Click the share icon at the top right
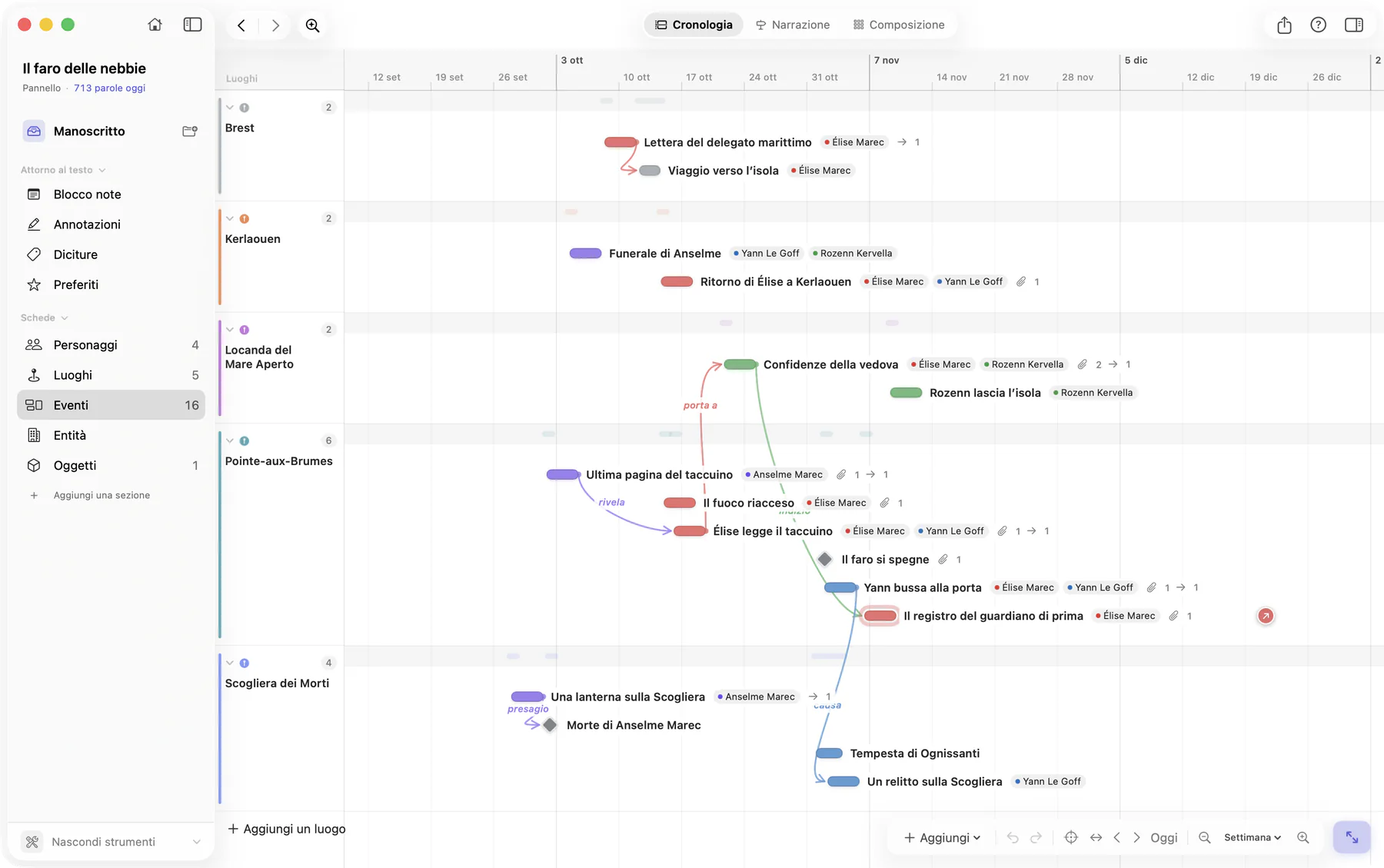 [1284, 25]
